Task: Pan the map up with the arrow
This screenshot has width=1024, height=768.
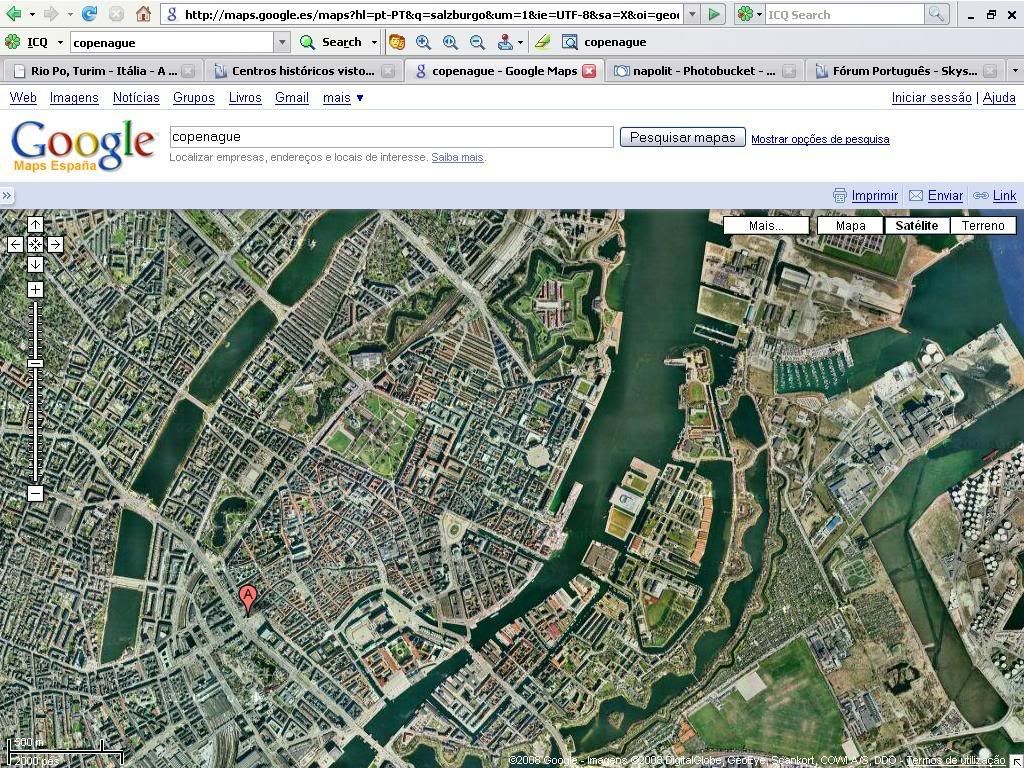Action: point(35,225)
